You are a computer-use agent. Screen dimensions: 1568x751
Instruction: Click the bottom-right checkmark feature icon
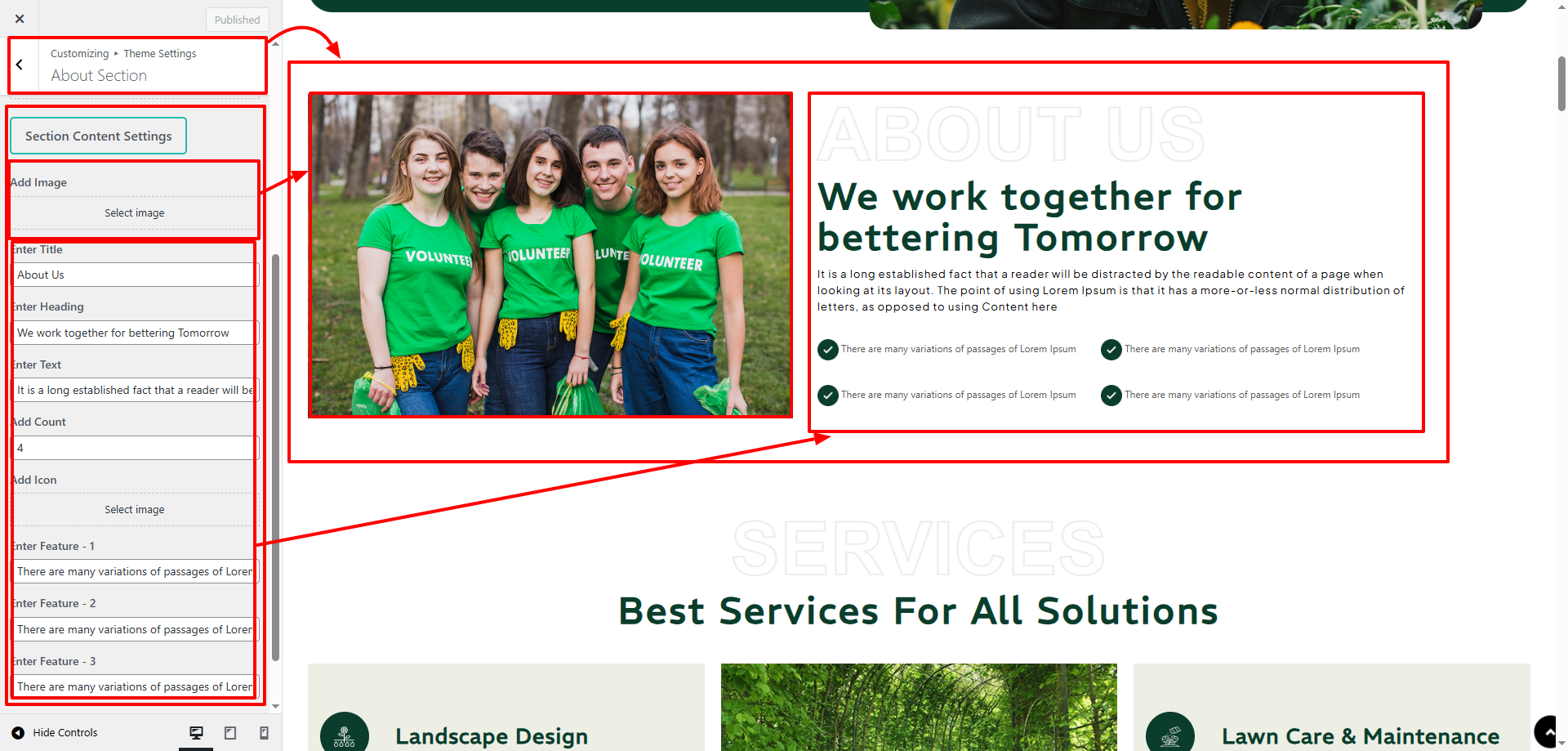tap(1111, 396)
